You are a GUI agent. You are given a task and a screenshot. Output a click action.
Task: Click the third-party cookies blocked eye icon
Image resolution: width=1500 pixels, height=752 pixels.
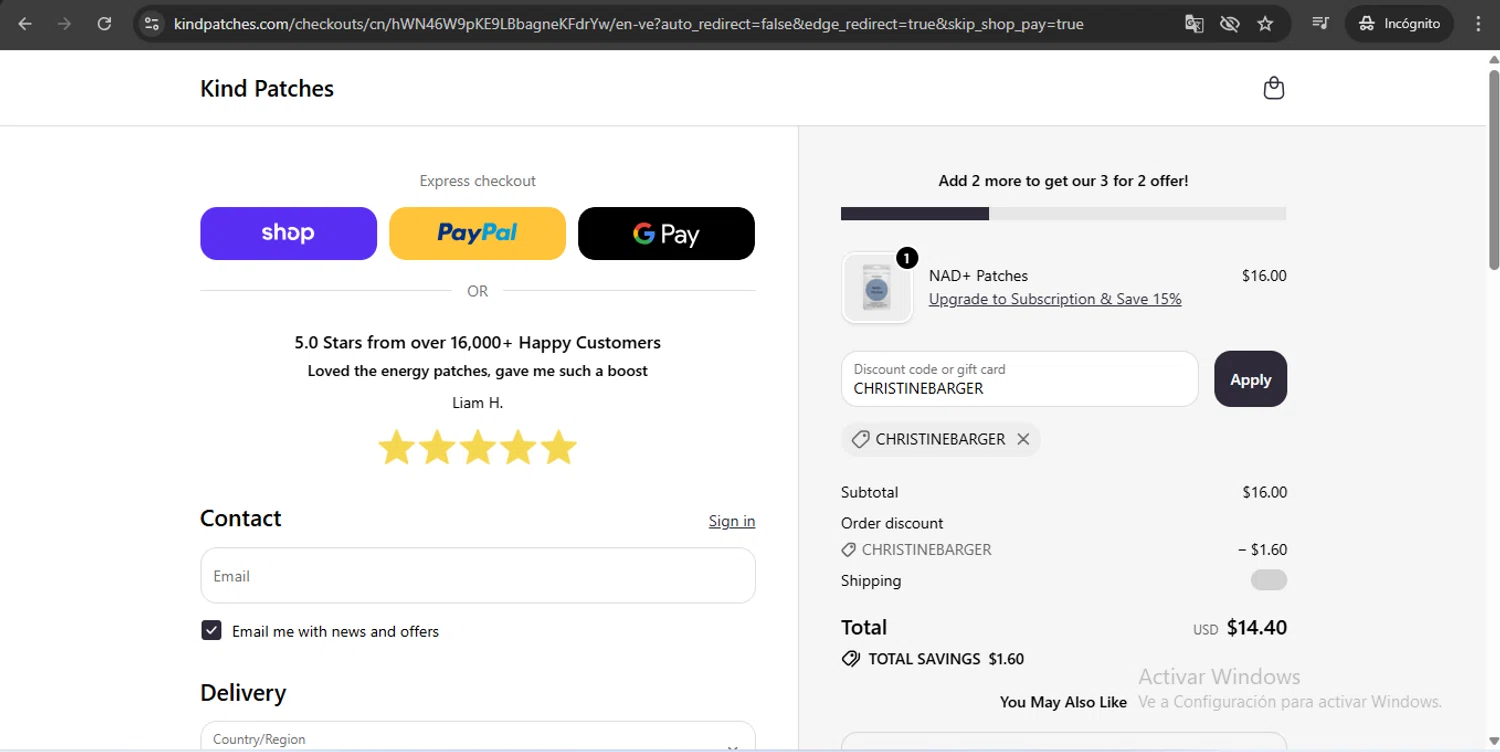pyautogui.click(x=1230, y=23)
